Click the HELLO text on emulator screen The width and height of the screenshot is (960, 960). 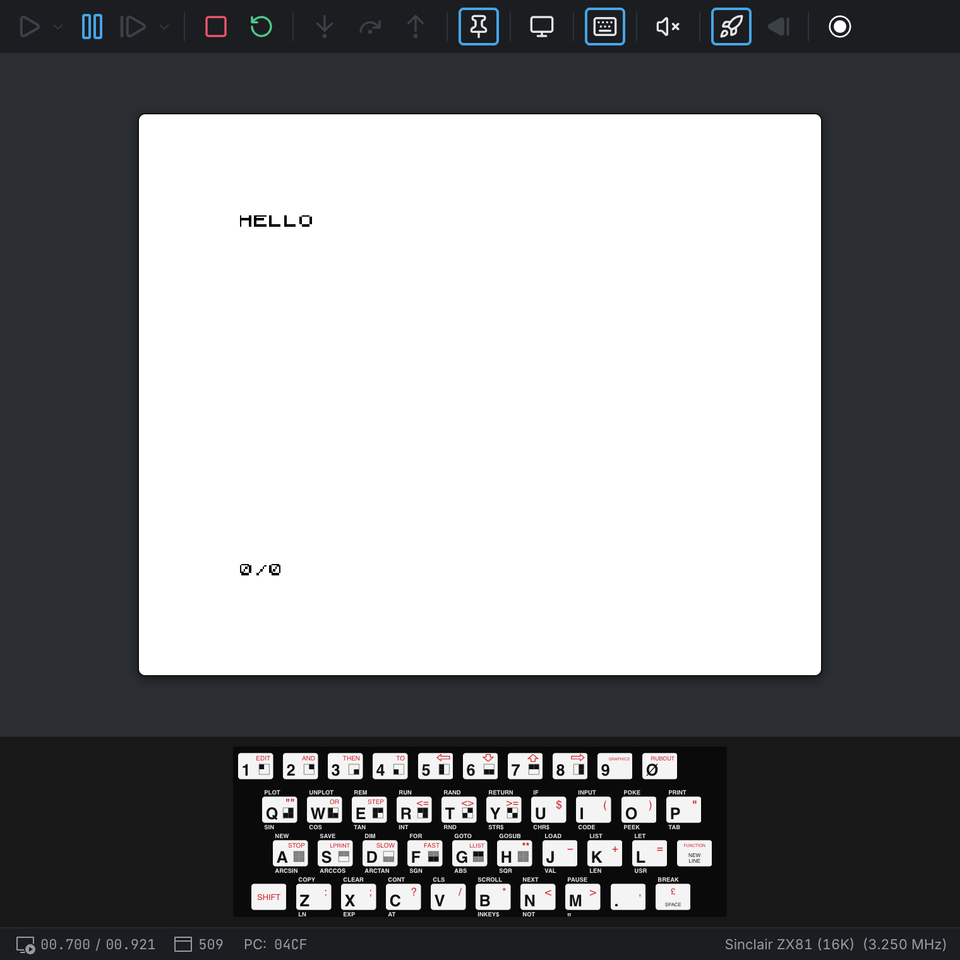[276, 221]
